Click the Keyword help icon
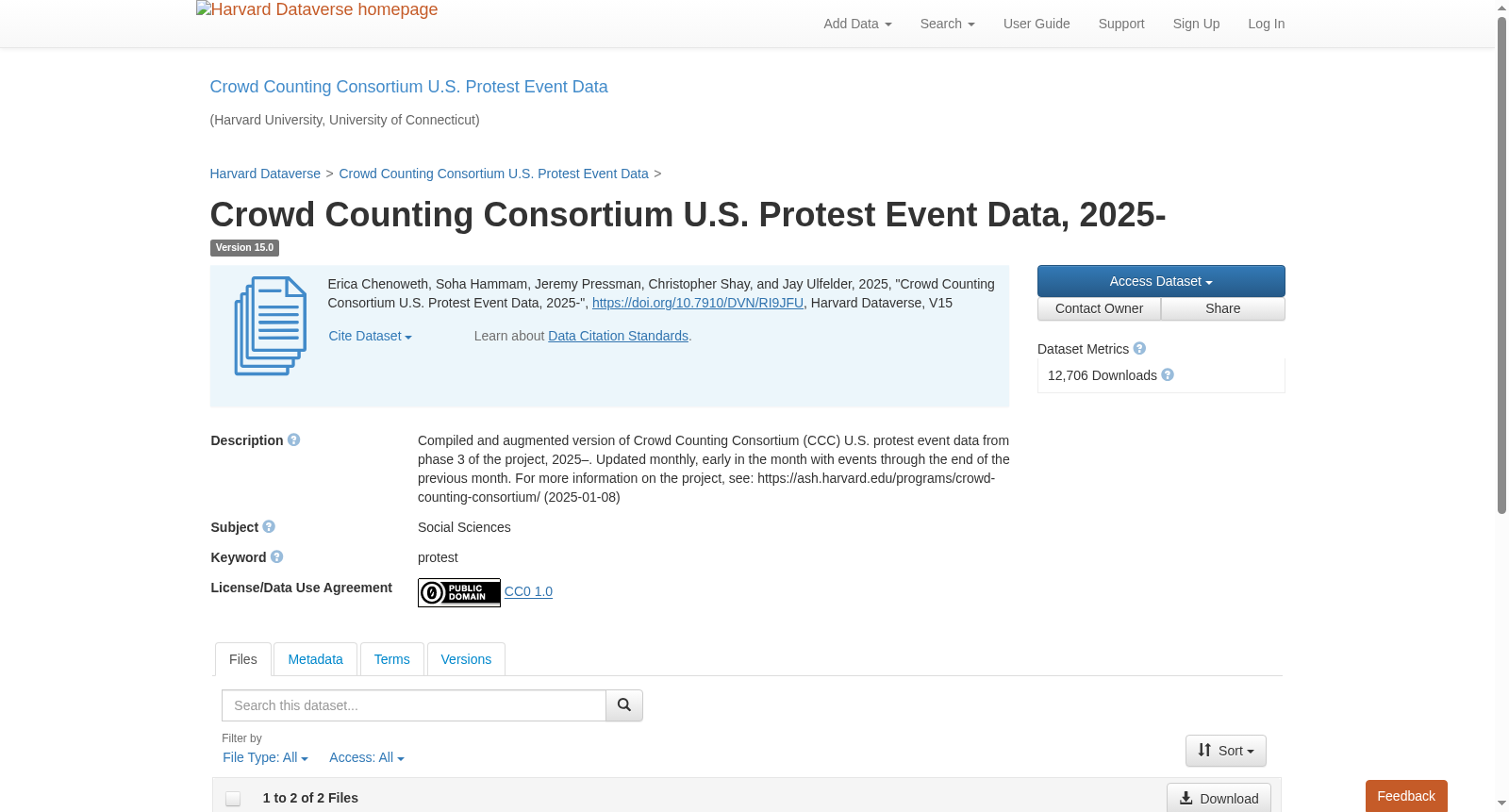The height and width of the screenshot is (812, 1509). (x=277, y=557)
